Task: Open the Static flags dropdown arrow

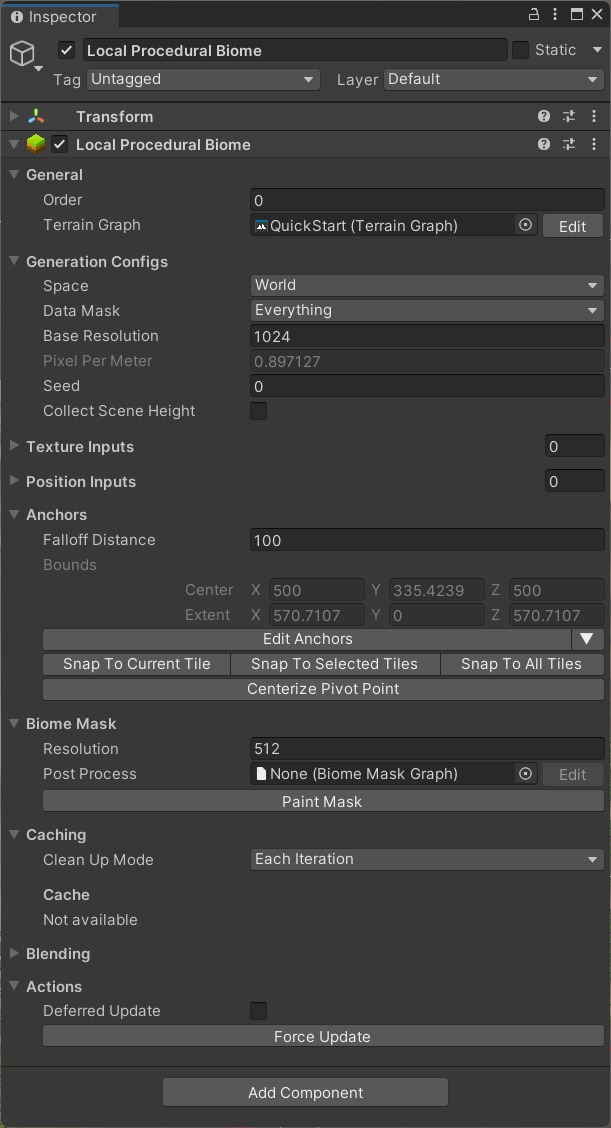Action: (597, 50)
